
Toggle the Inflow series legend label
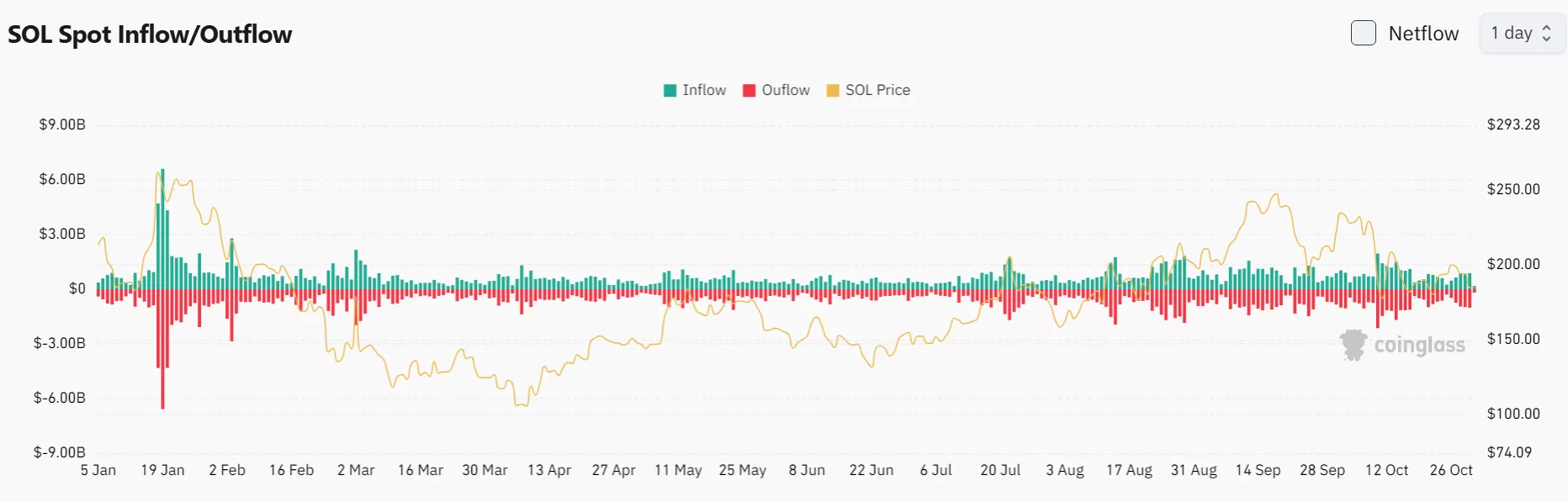coord(704,91)
